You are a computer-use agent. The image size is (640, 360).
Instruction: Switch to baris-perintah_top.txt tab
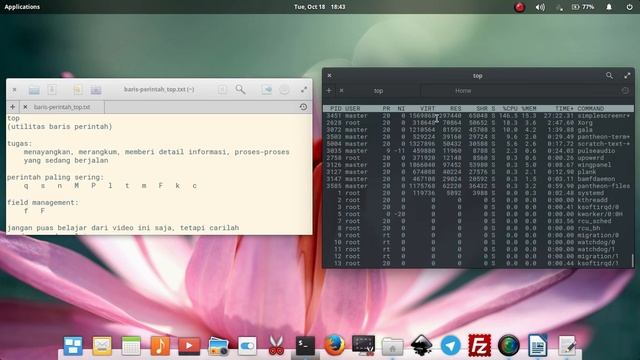(x=62, y=107)
